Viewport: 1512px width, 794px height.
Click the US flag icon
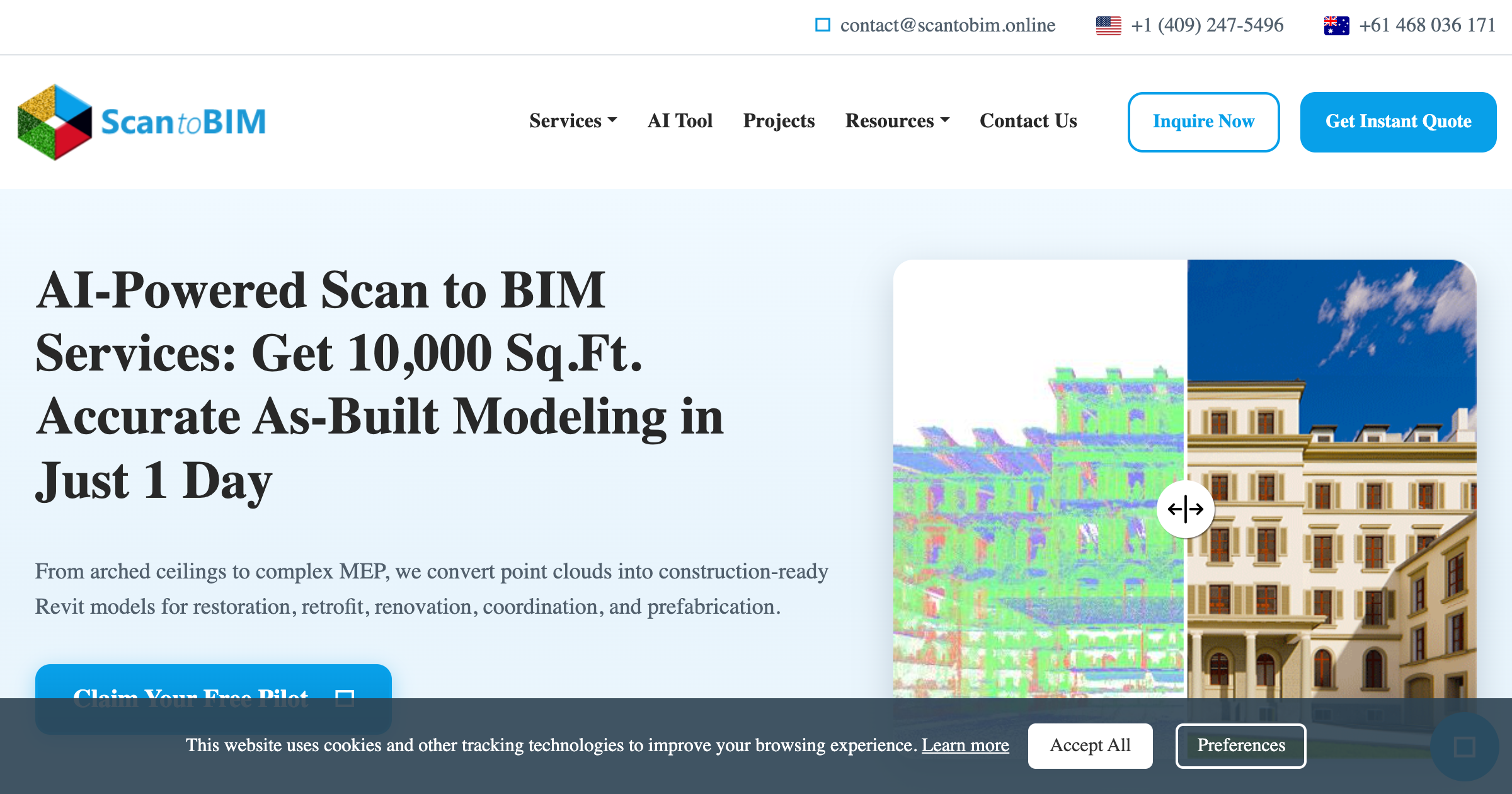[1108, 26]
